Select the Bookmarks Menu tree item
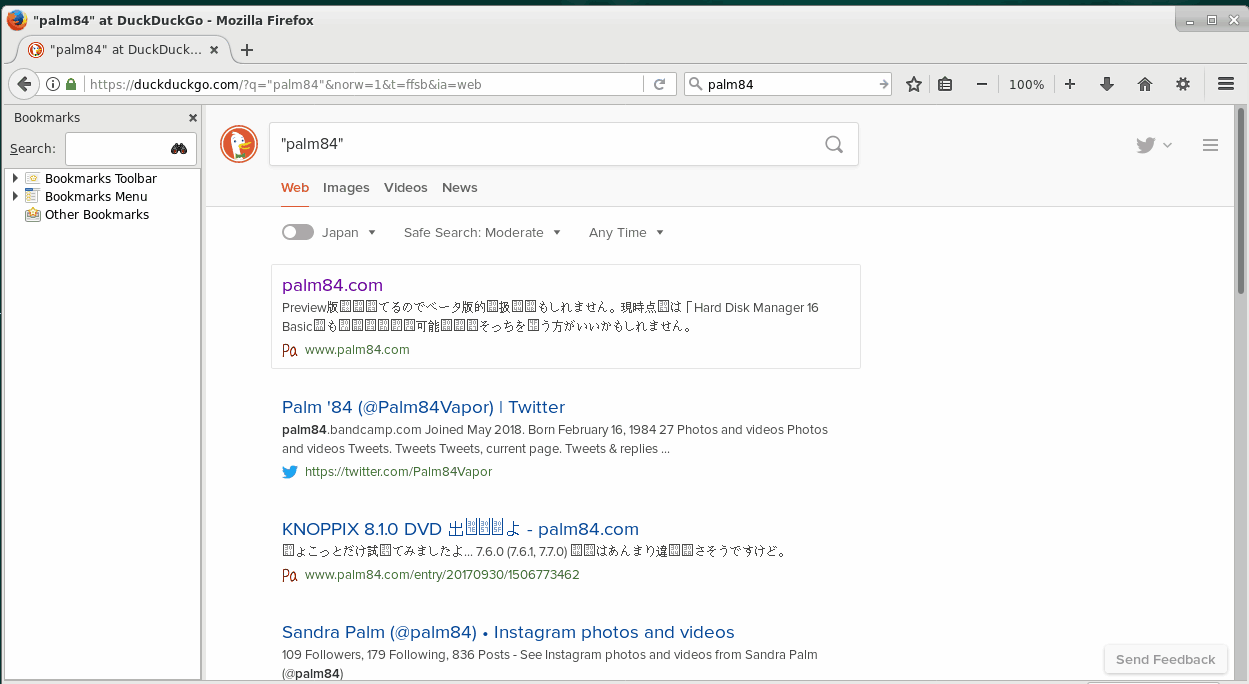 click(96, 196)
